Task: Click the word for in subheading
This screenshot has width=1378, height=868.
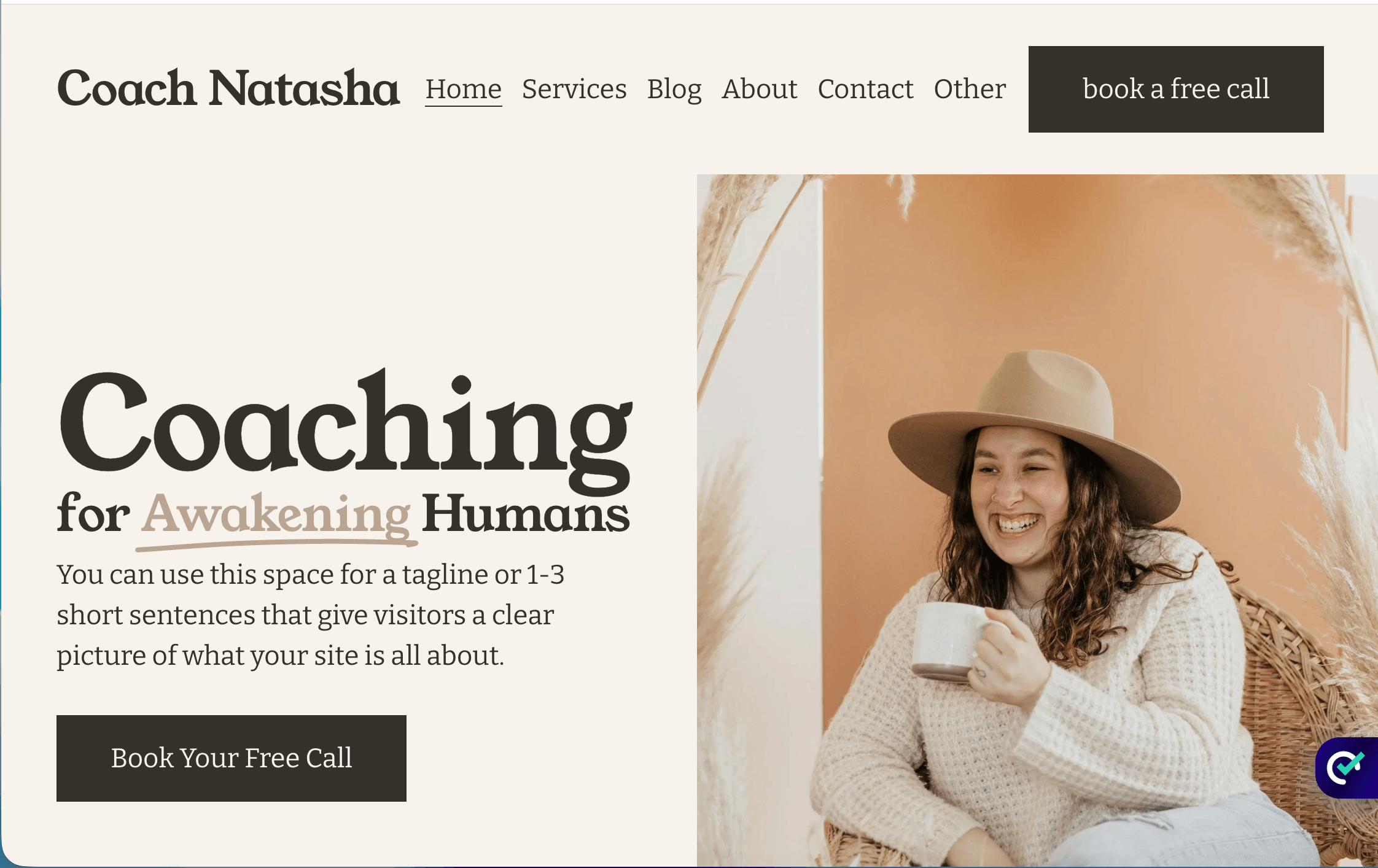Action: 93,513
